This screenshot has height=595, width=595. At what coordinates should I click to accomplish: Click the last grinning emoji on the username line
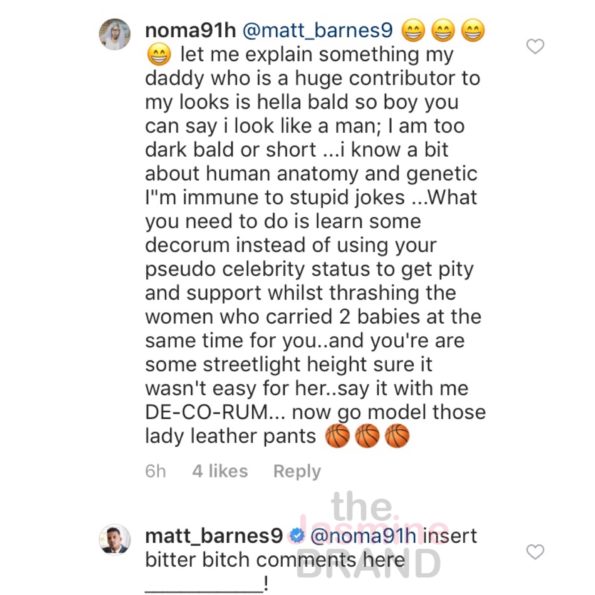tap(473, 31)
